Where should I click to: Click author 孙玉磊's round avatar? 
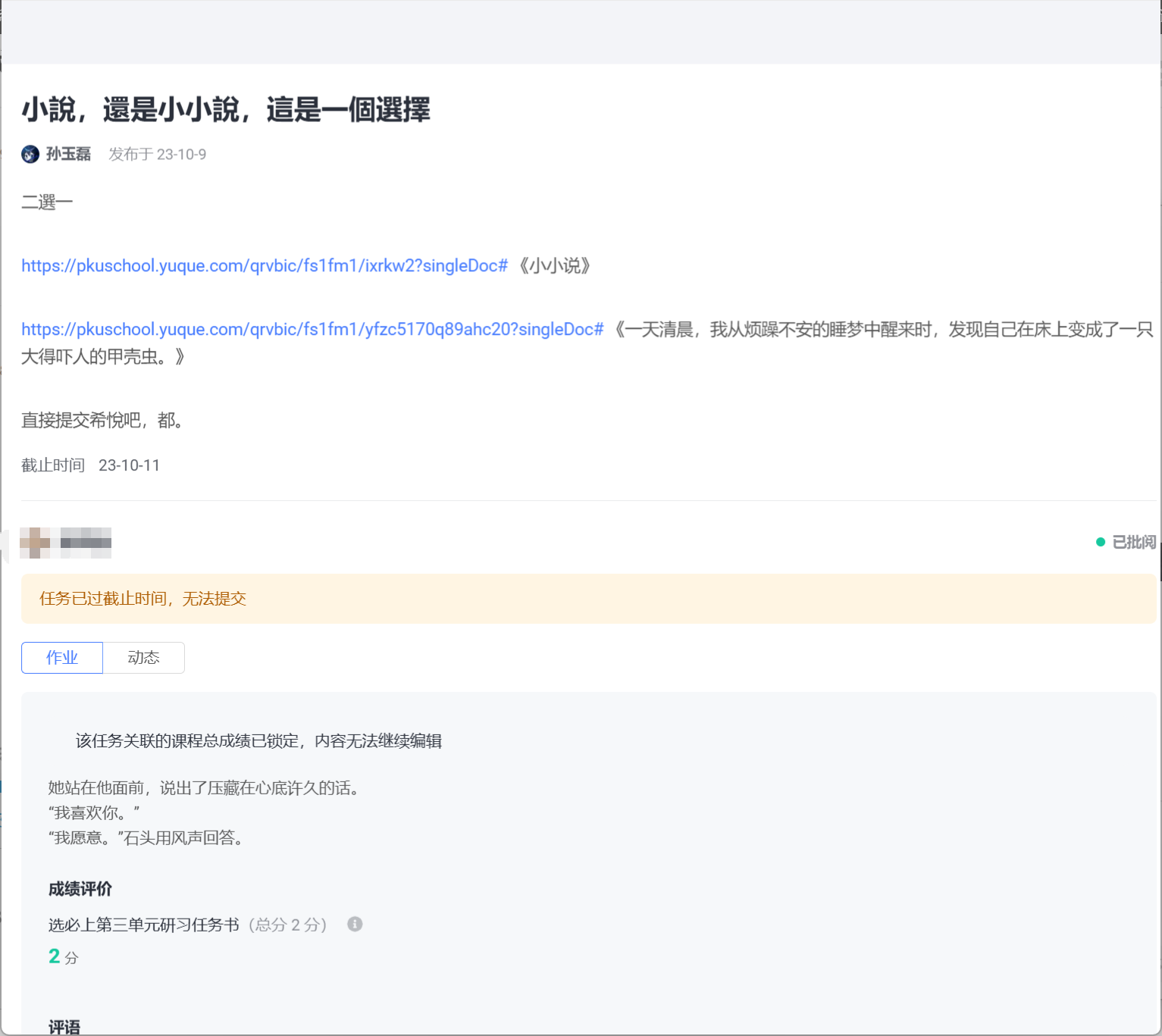click(30, 155)
